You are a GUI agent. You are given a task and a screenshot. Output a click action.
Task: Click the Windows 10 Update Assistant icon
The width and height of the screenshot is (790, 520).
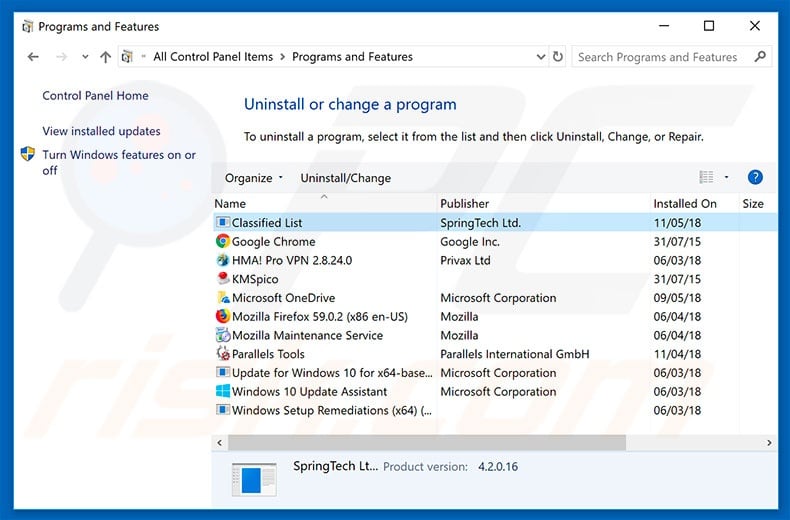pyautogui.click(x=223, y=391)
